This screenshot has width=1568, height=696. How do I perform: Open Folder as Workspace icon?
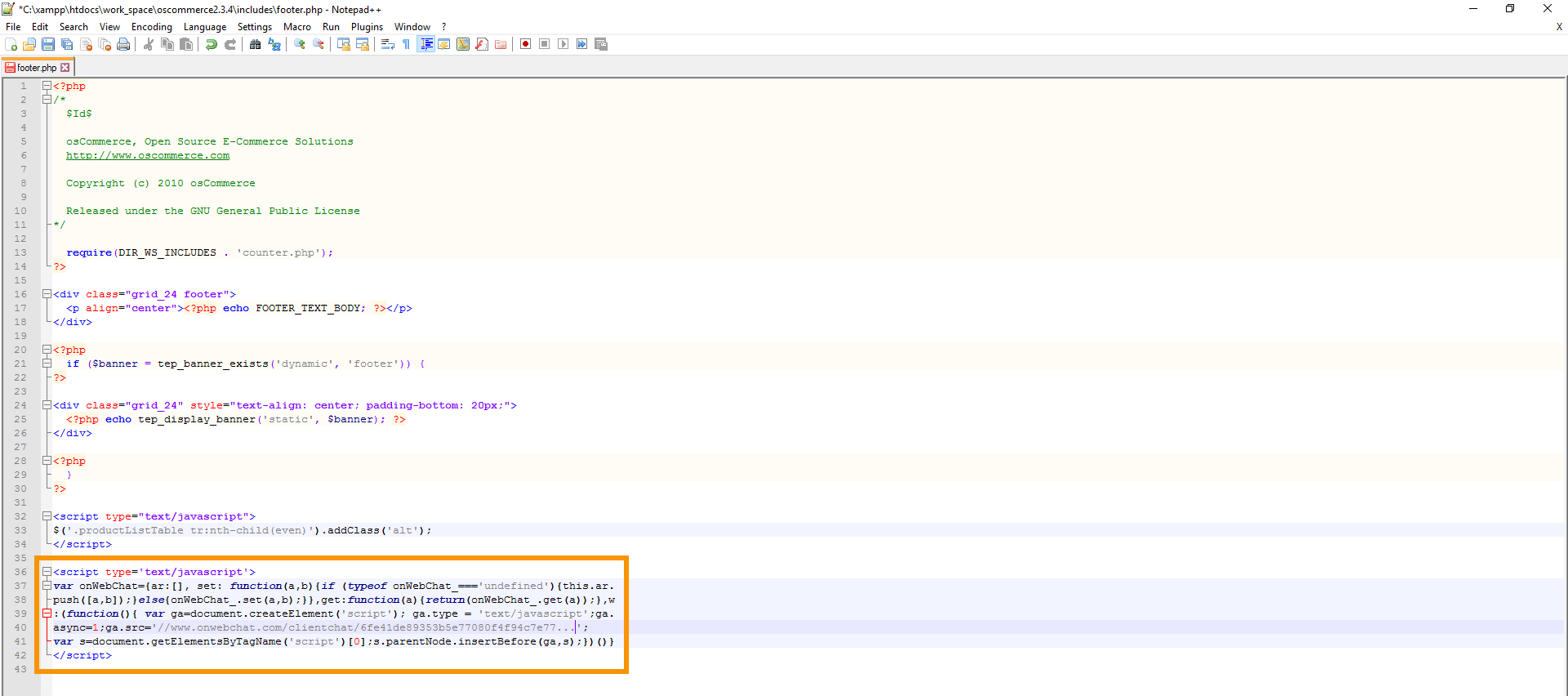coord(501,44)
